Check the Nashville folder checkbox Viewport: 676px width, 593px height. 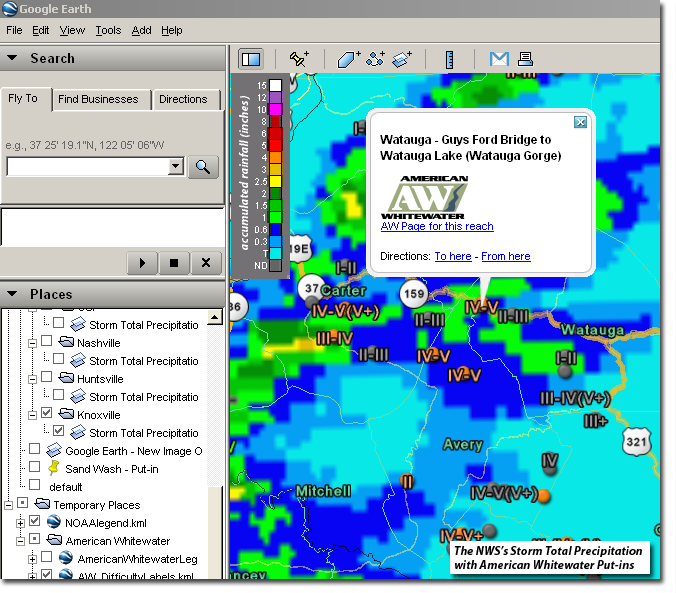[x=47, y=342]
